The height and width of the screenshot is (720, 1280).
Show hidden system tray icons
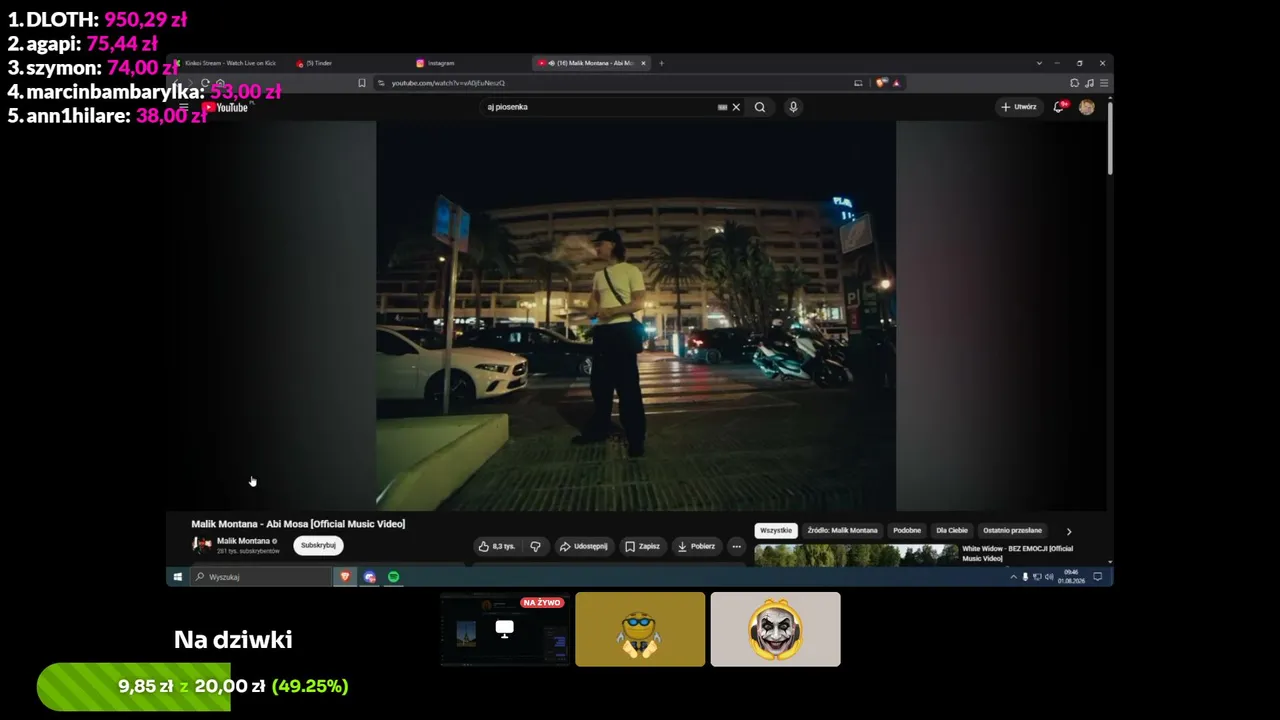coord(1013,577)
